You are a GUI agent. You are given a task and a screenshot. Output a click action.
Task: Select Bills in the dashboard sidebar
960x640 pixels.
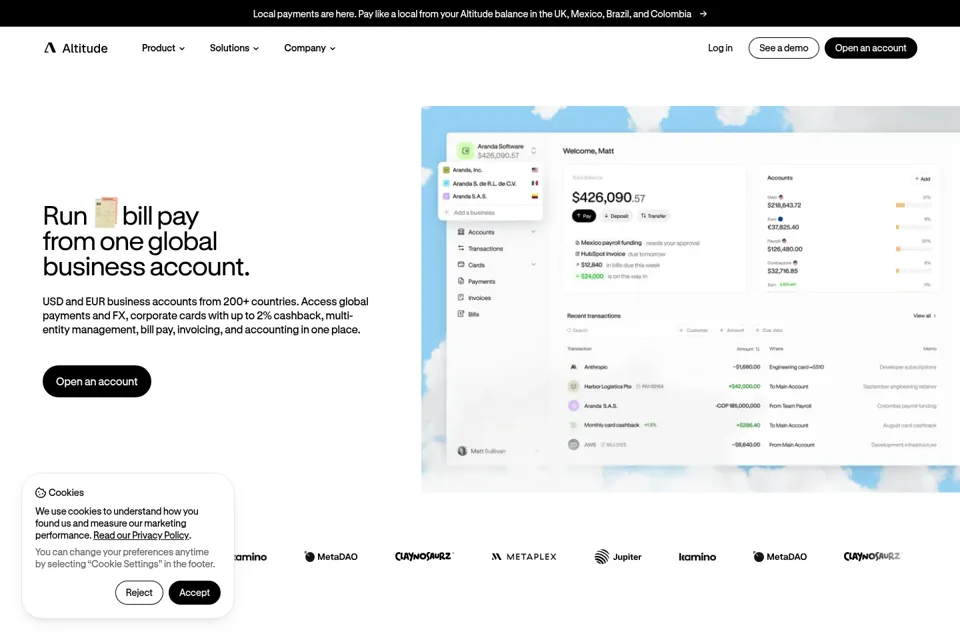click(x=473, y=314)
